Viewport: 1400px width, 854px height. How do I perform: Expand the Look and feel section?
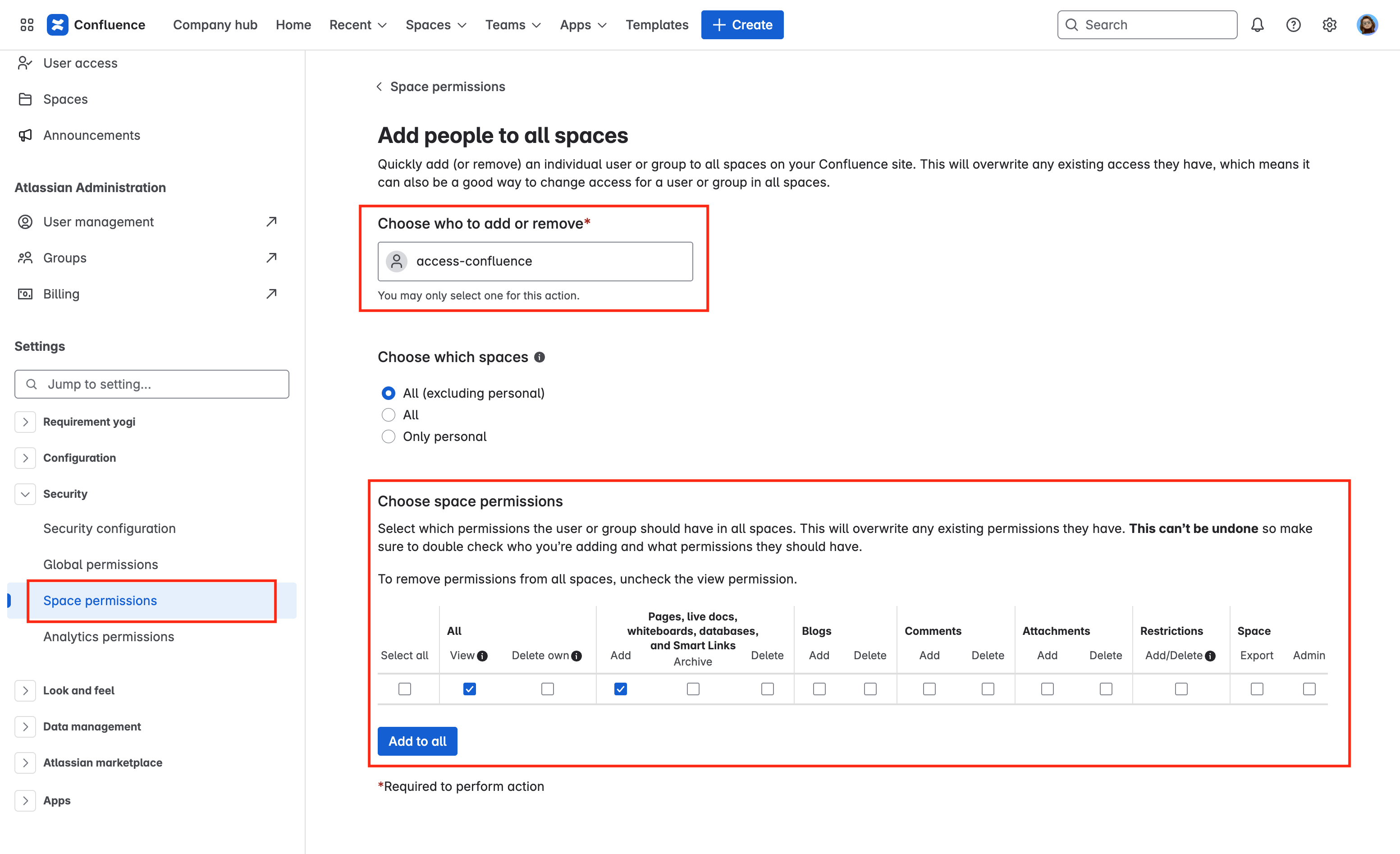[25, 690]
